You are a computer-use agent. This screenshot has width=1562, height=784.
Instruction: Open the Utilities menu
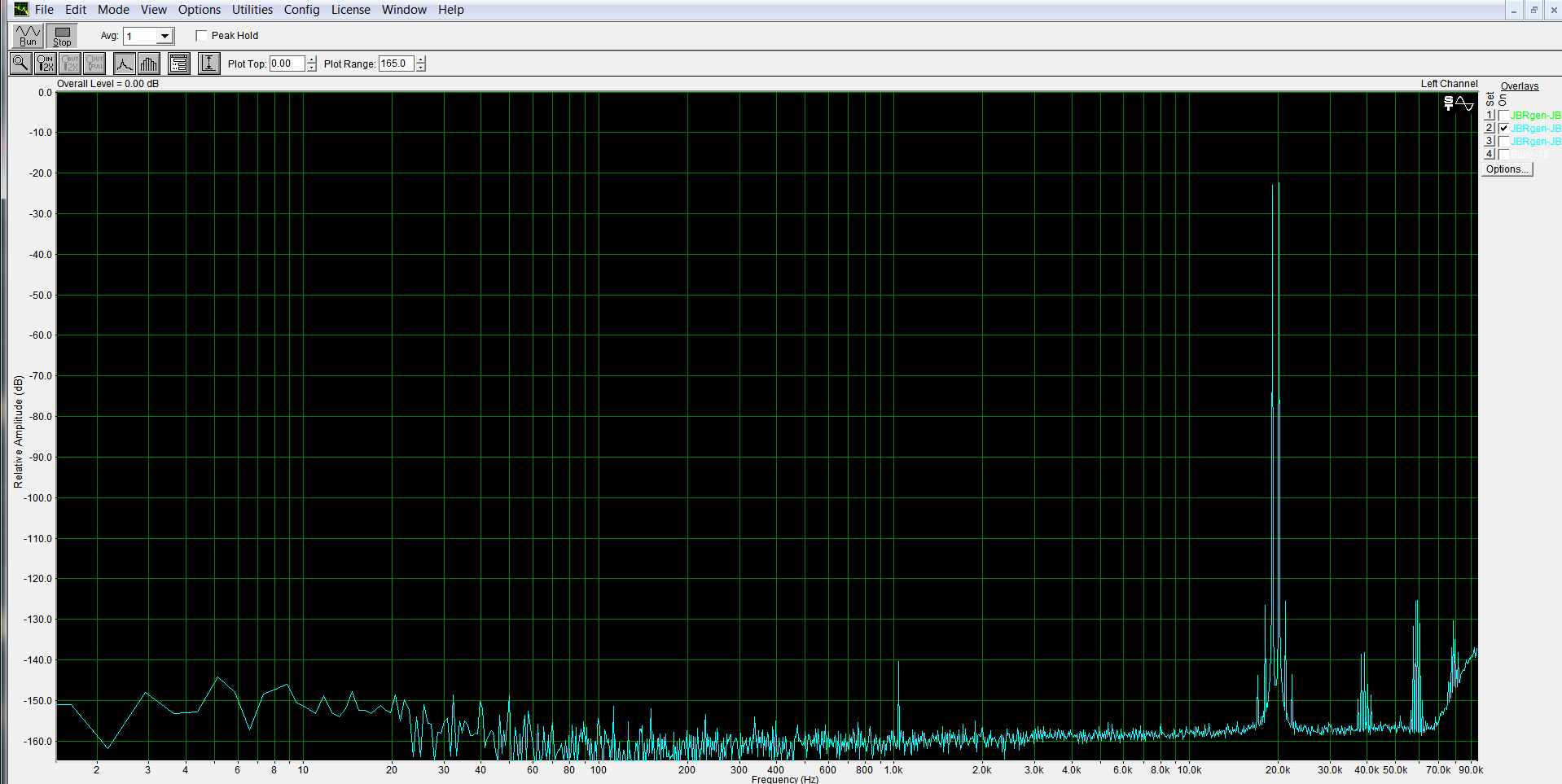point(252,10)
